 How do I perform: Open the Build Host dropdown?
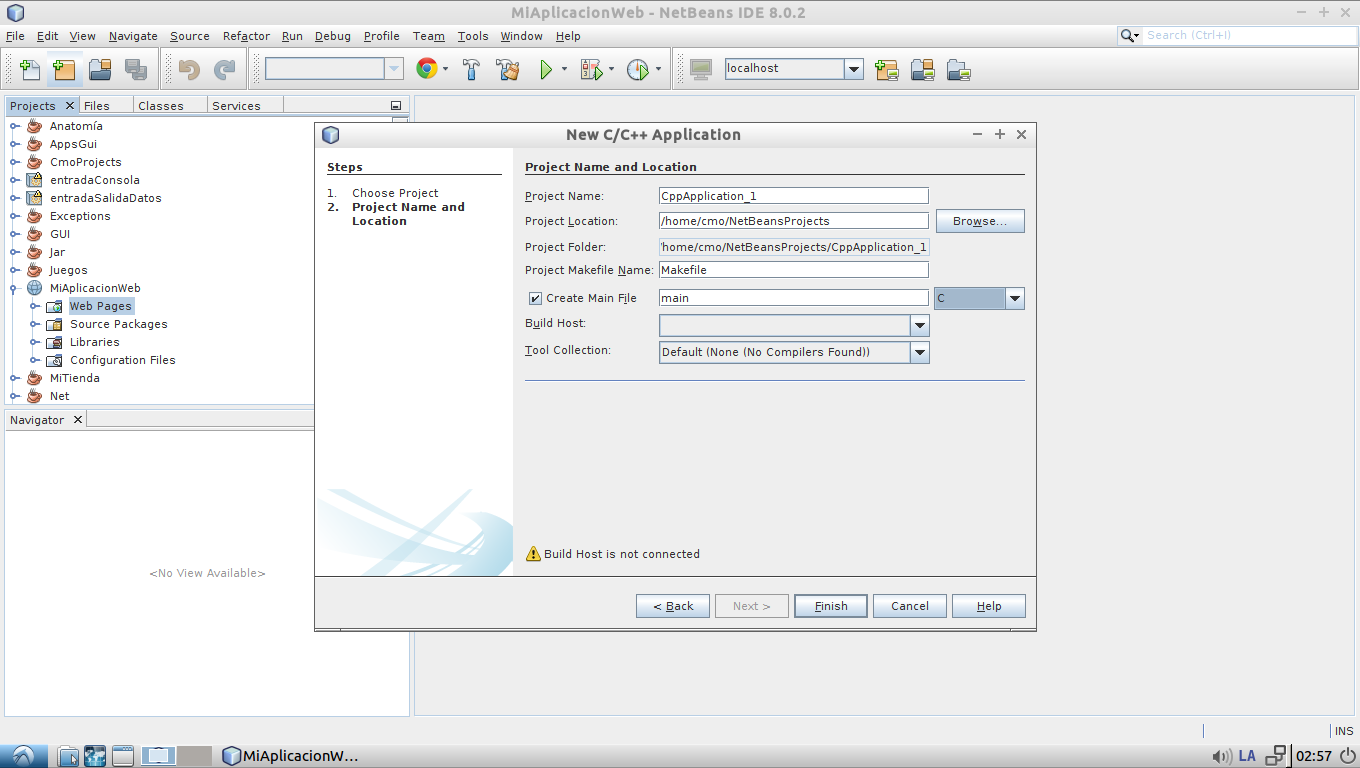tap(920, 325)
